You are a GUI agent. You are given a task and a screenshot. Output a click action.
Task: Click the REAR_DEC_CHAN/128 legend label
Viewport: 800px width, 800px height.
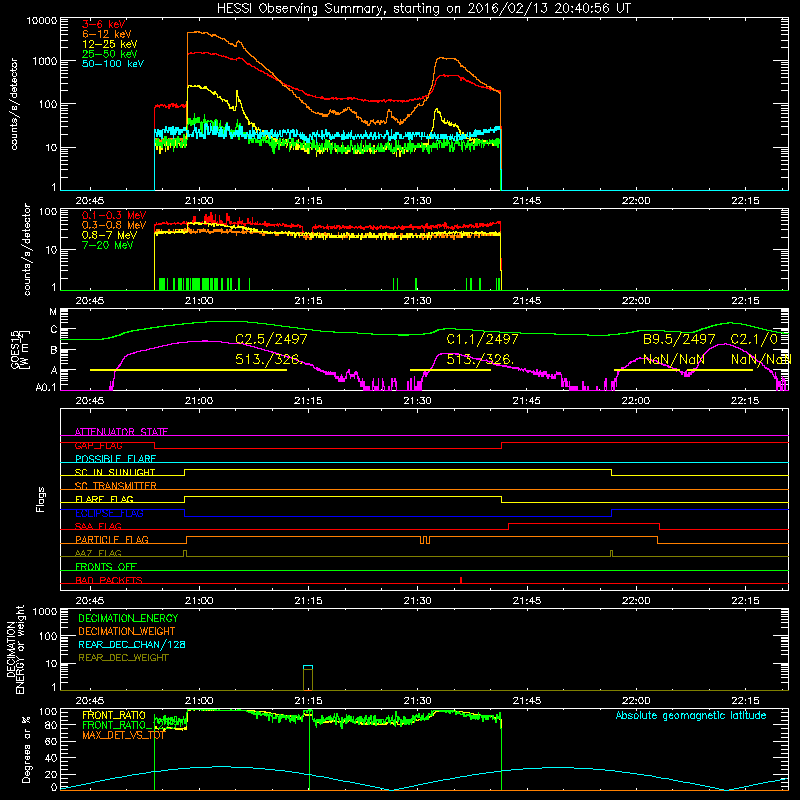[x=132, y=644]
